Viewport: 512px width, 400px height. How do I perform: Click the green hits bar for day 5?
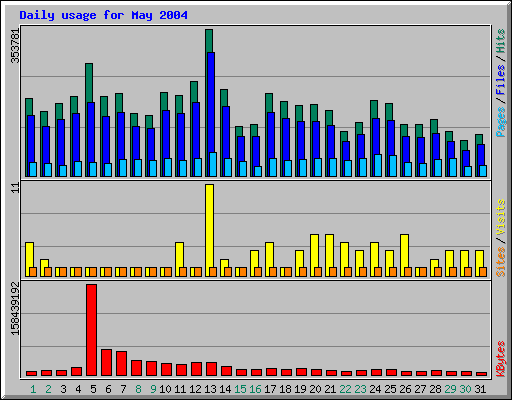coord(89,83)
